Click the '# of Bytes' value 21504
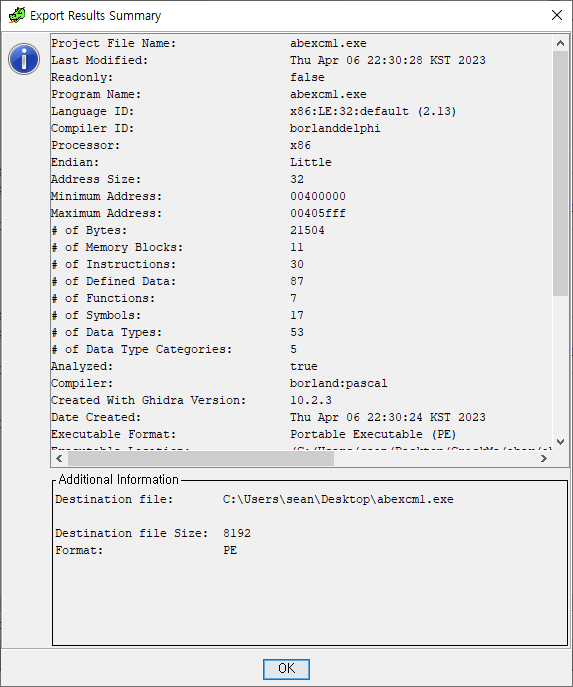 click(307, 230)
